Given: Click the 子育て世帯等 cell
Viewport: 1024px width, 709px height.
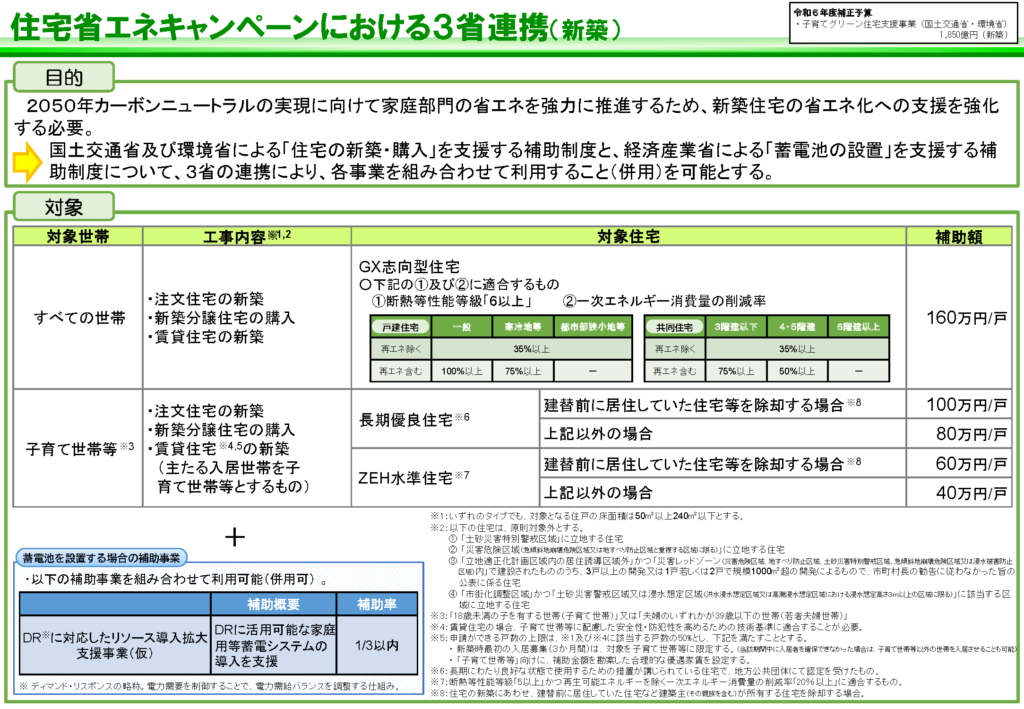Looking at the screenshot, I should 79,449.
